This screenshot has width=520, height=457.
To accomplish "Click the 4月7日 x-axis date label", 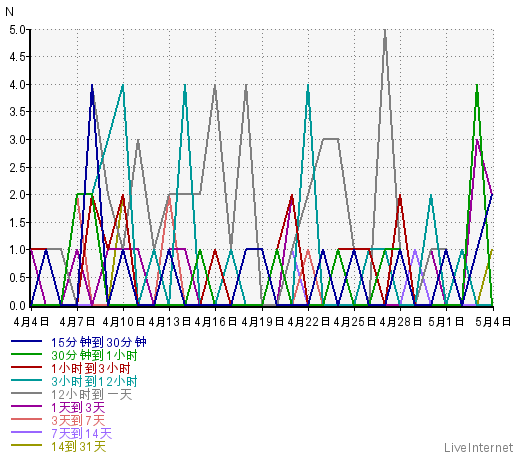I will pyautogui.click(x=77, y=322).
